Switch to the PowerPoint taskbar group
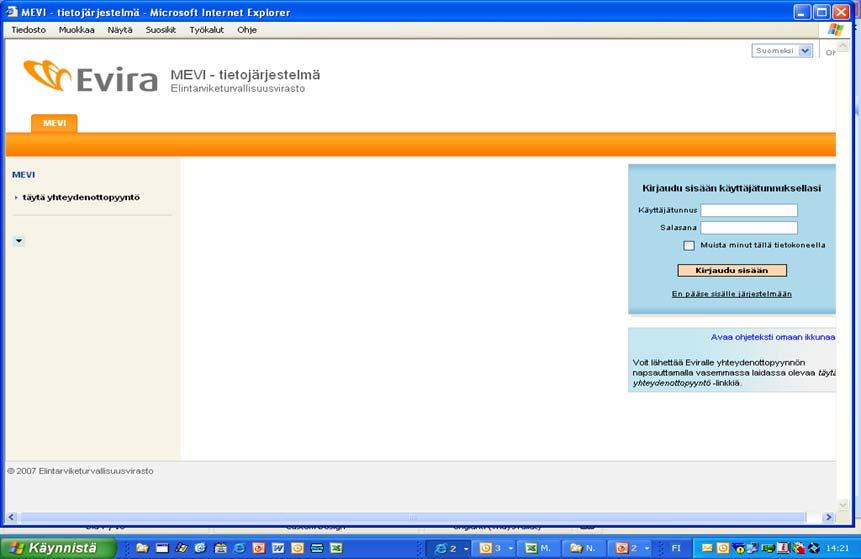Image resolution: width=861 pixels, height=559 pixels. 628,548
